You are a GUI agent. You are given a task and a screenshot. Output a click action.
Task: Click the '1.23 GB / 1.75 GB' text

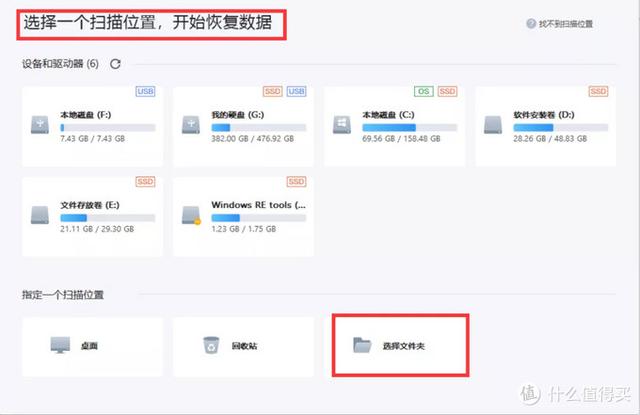[x=244, y=229]
